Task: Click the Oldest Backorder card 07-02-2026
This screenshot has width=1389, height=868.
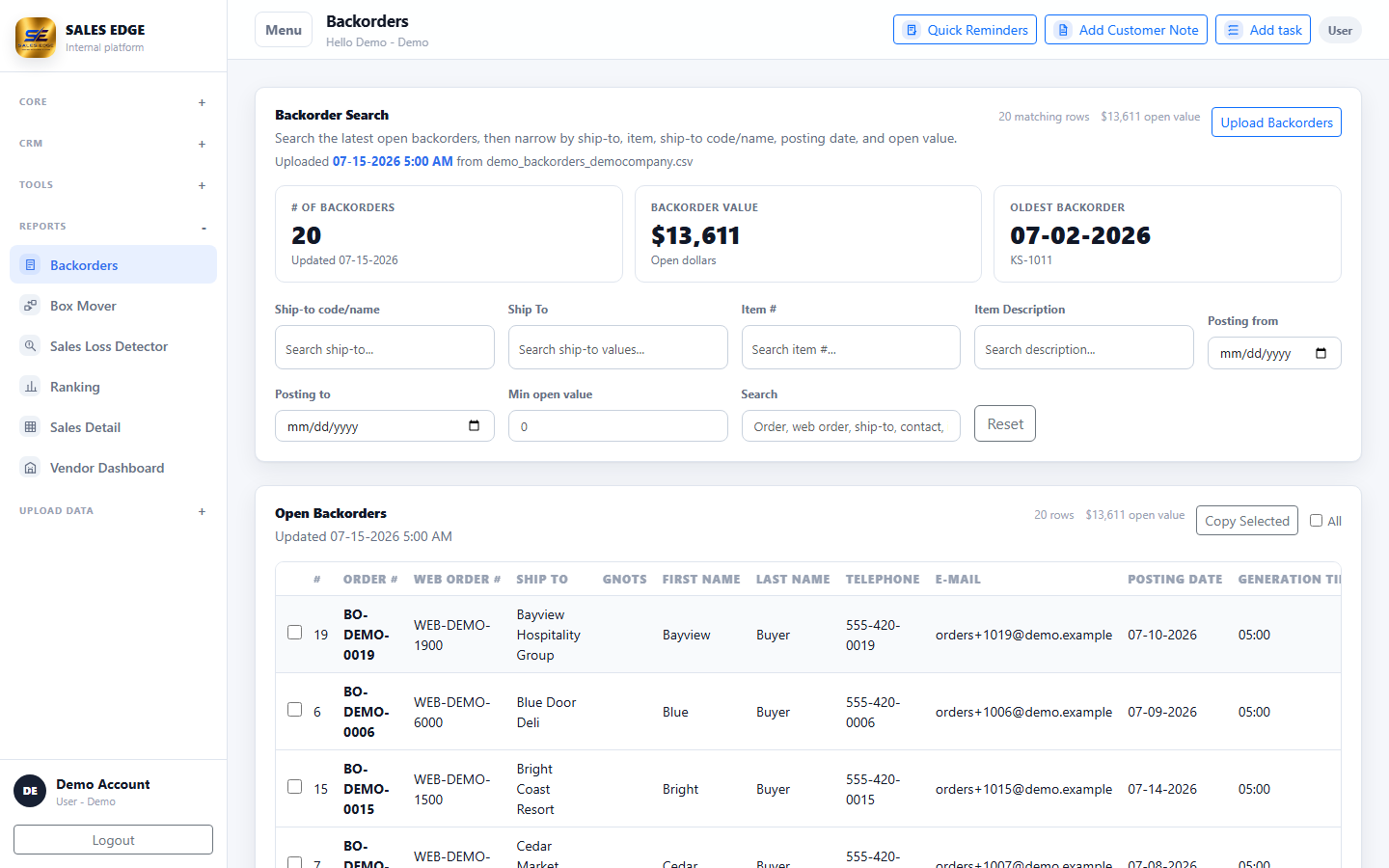Action: (x=1167, y=233)
